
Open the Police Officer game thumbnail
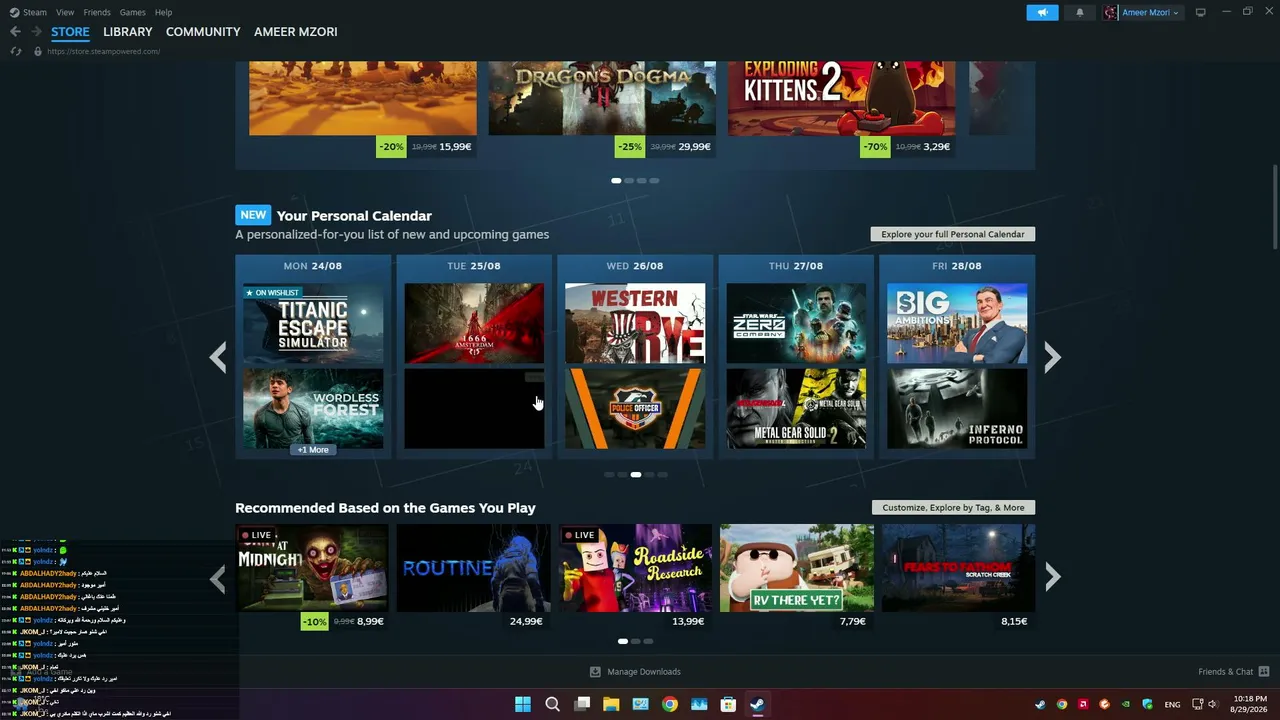[x=635, y=408]
